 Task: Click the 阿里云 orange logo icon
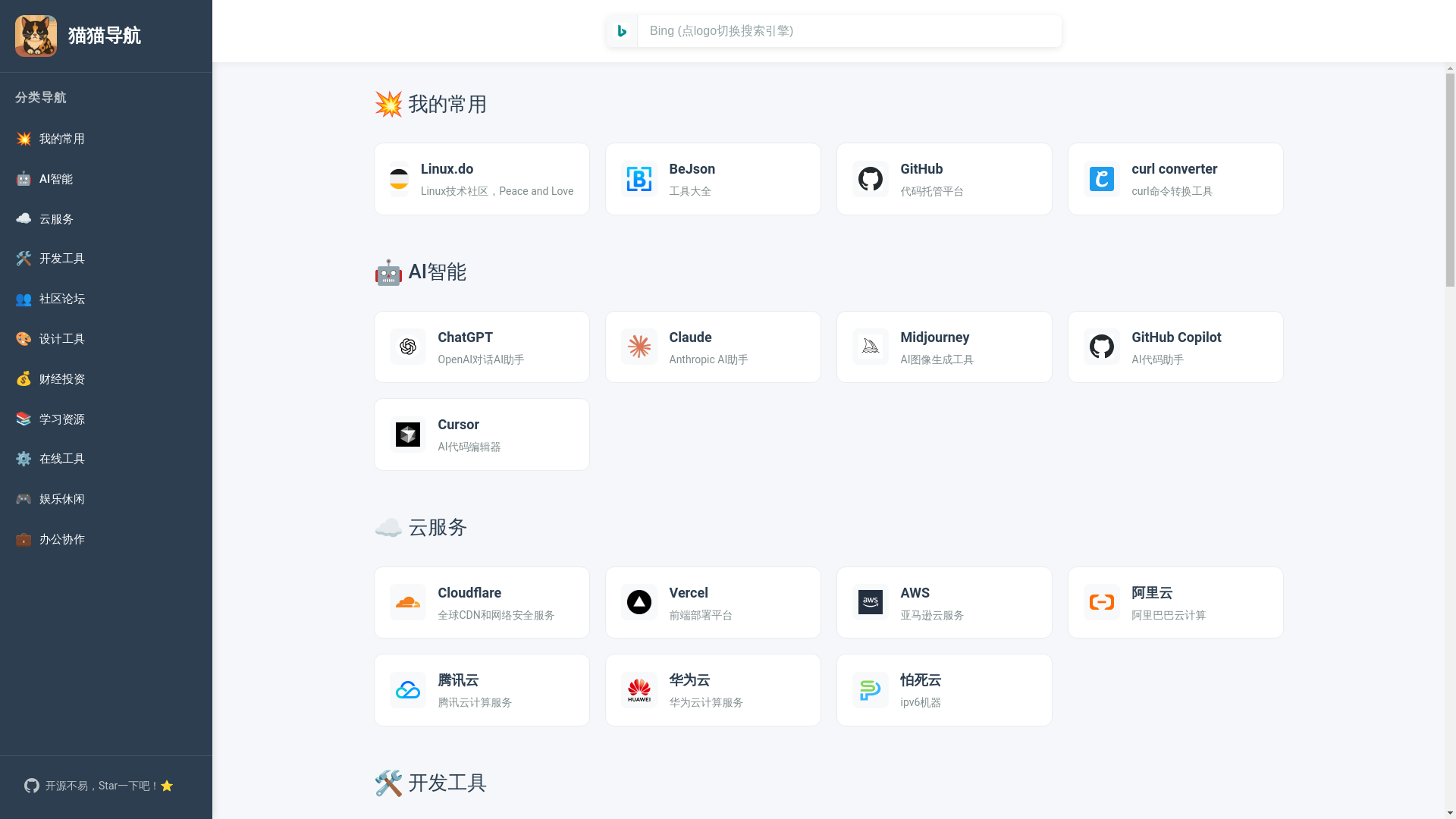pos(1102,602)
